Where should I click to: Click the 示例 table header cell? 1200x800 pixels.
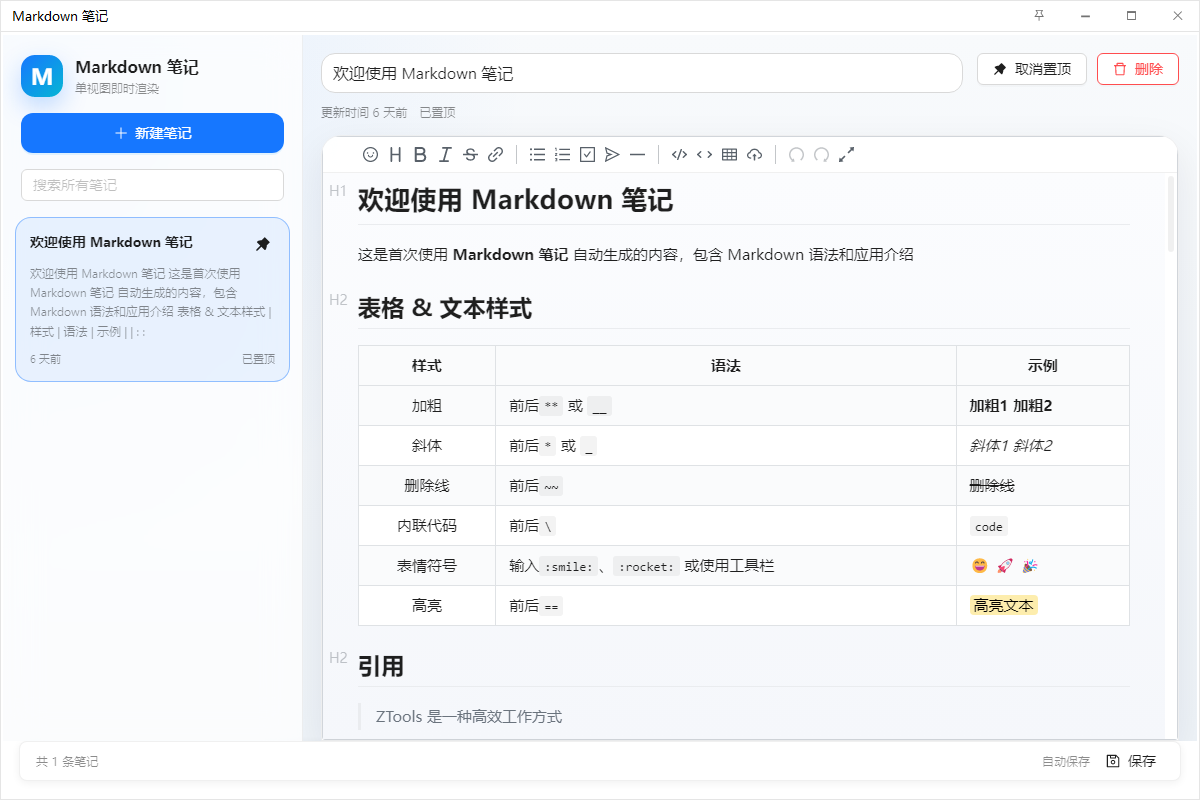pos(1043,366)
